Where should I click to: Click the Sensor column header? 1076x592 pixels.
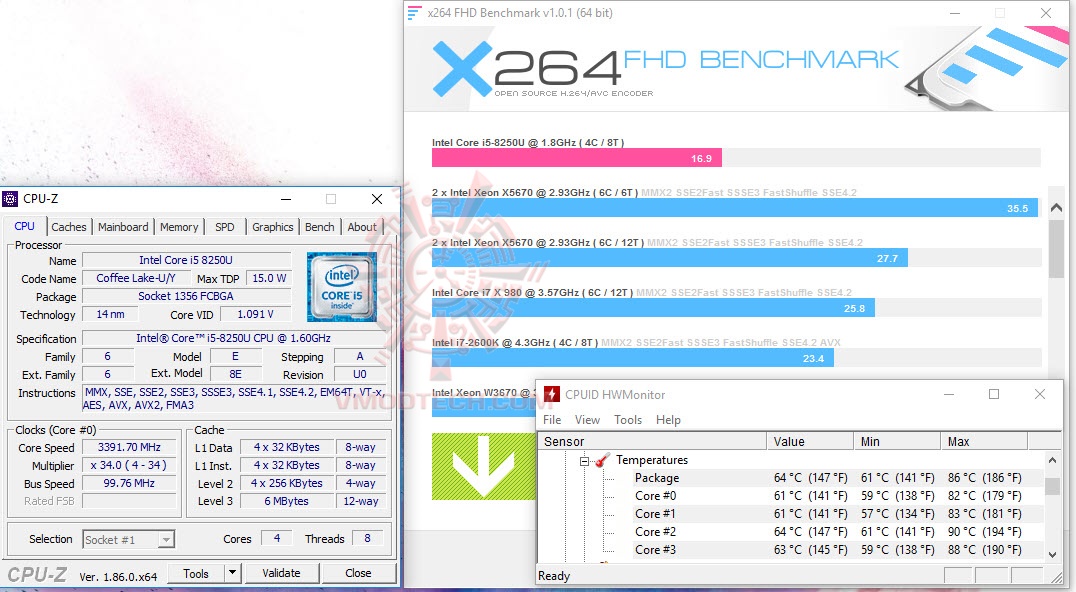(x=653, y=442)
